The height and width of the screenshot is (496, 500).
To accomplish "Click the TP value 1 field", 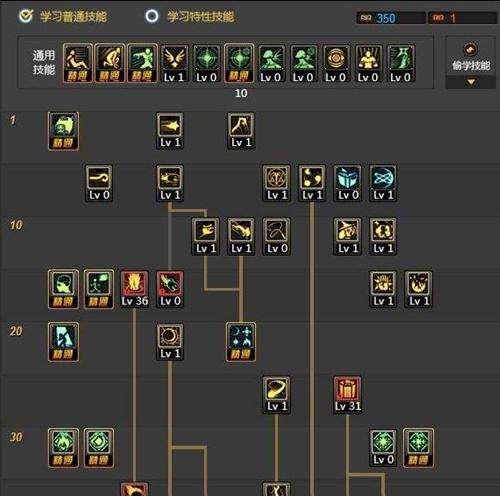I will click(463, 18).
